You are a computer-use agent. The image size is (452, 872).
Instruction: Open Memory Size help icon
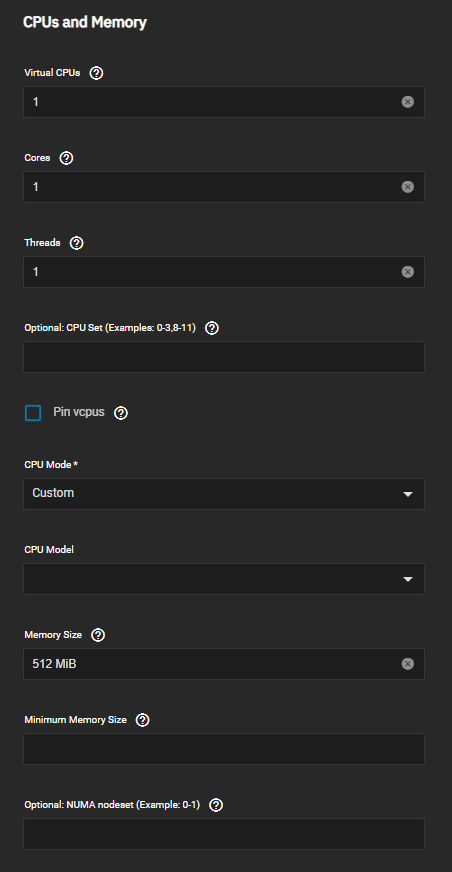pyautogui.click(x=98, y=635)
